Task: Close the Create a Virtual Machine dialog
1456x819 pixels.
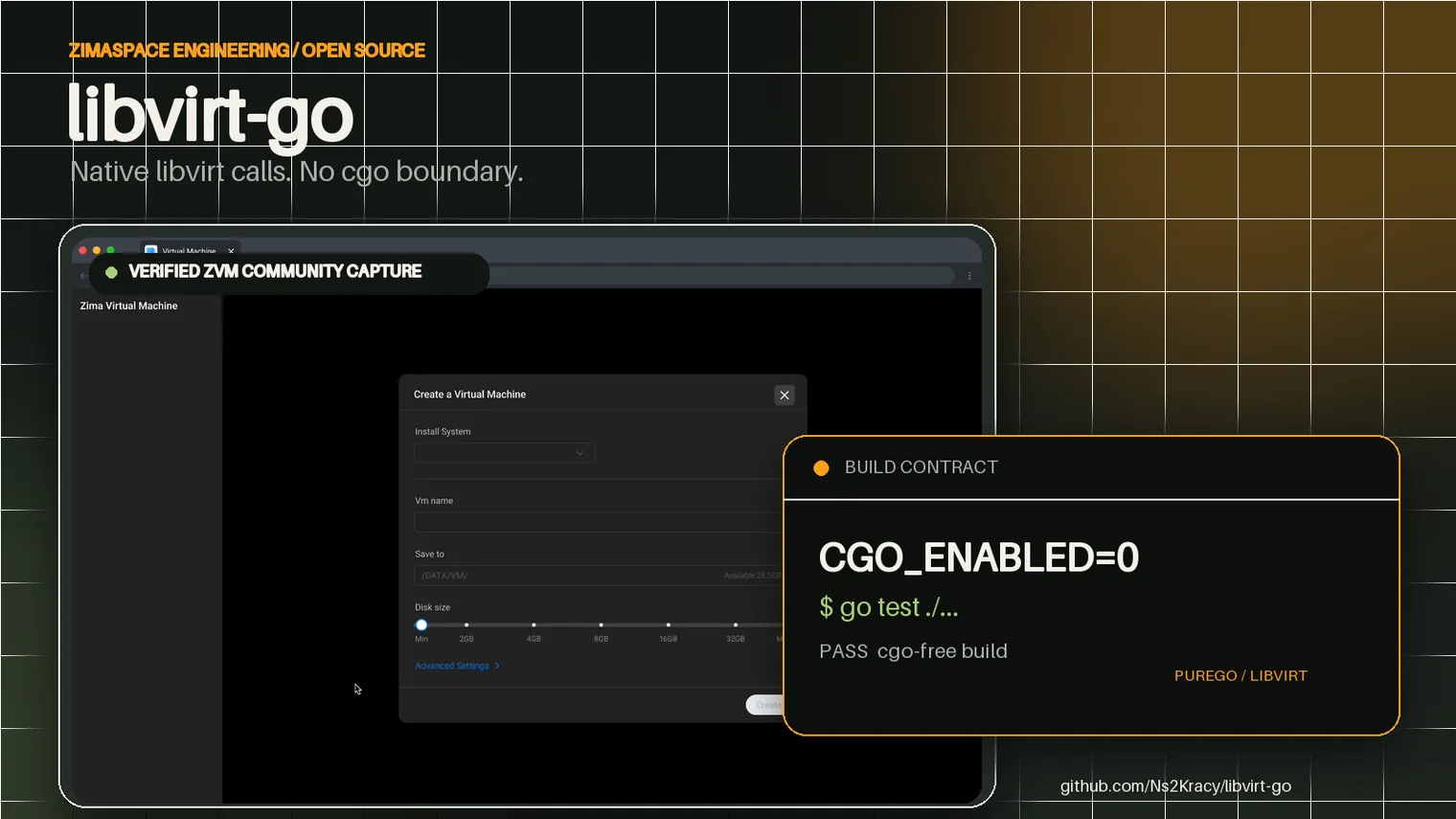Action: tap(785, 395)
